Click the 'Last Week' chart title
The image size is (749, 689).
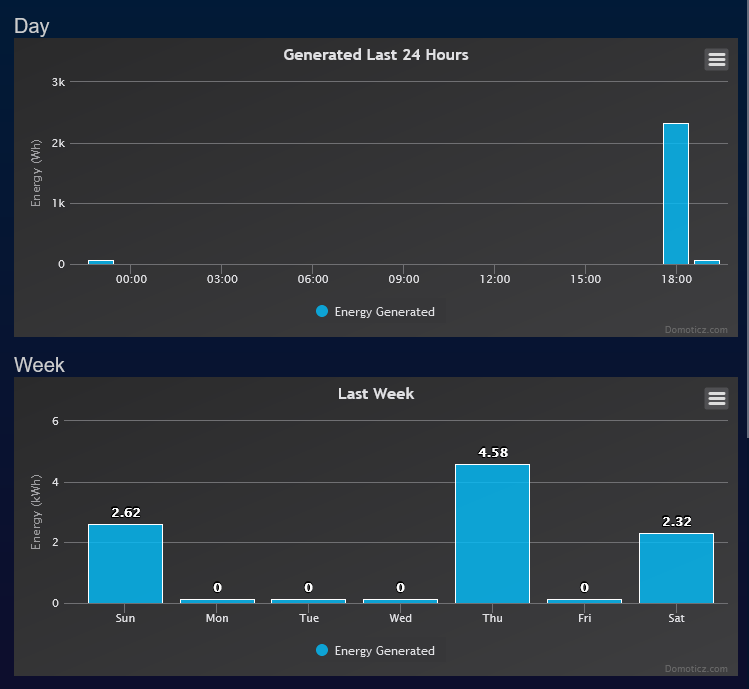point(376,394)
